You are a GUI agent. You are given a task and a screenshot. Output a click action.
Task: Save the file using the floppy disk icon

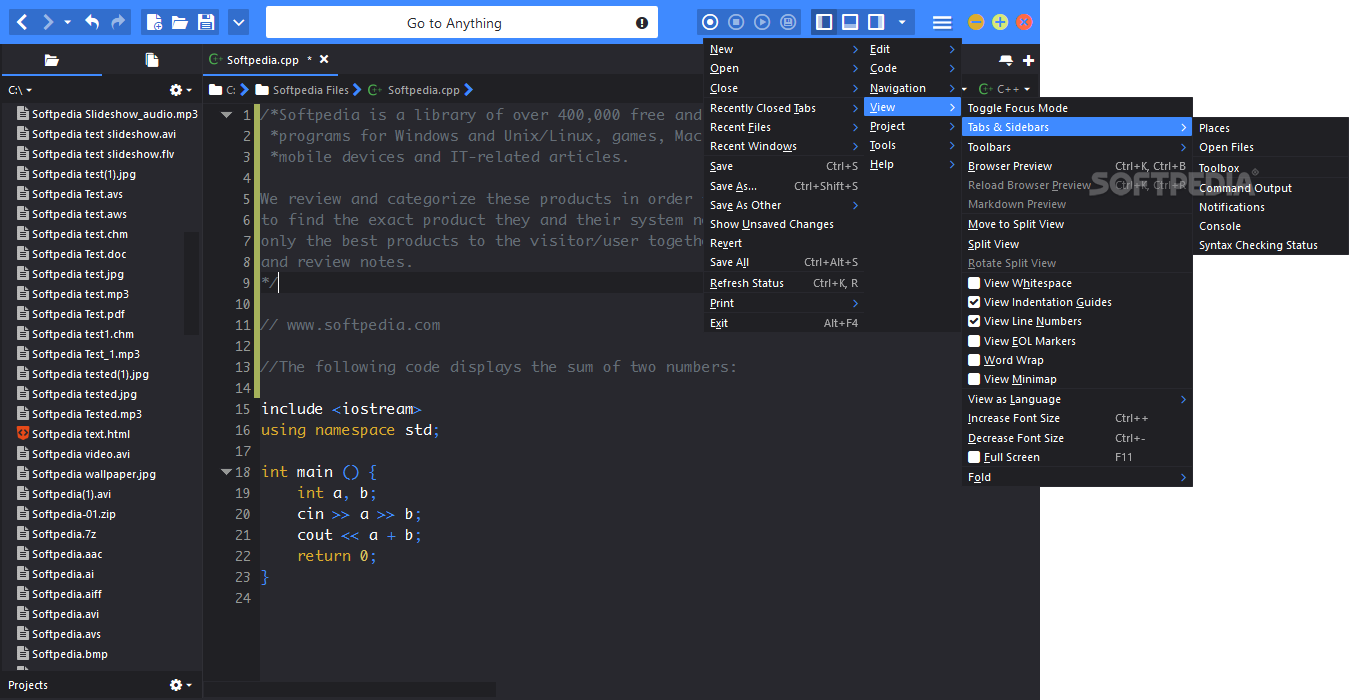tap(206, 22)
